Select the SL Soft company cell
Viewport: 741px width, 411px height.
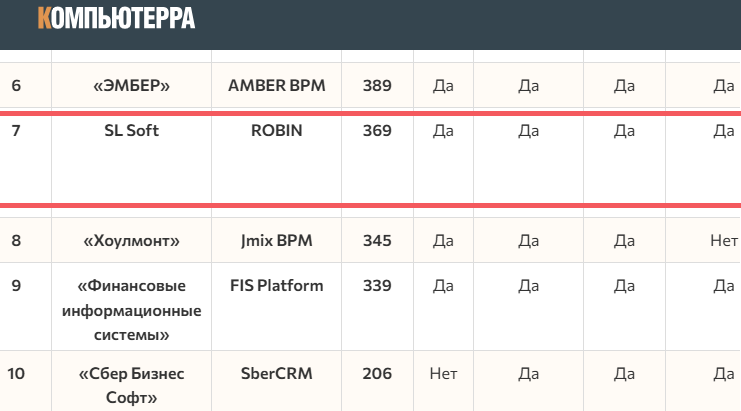coord(131,131)
